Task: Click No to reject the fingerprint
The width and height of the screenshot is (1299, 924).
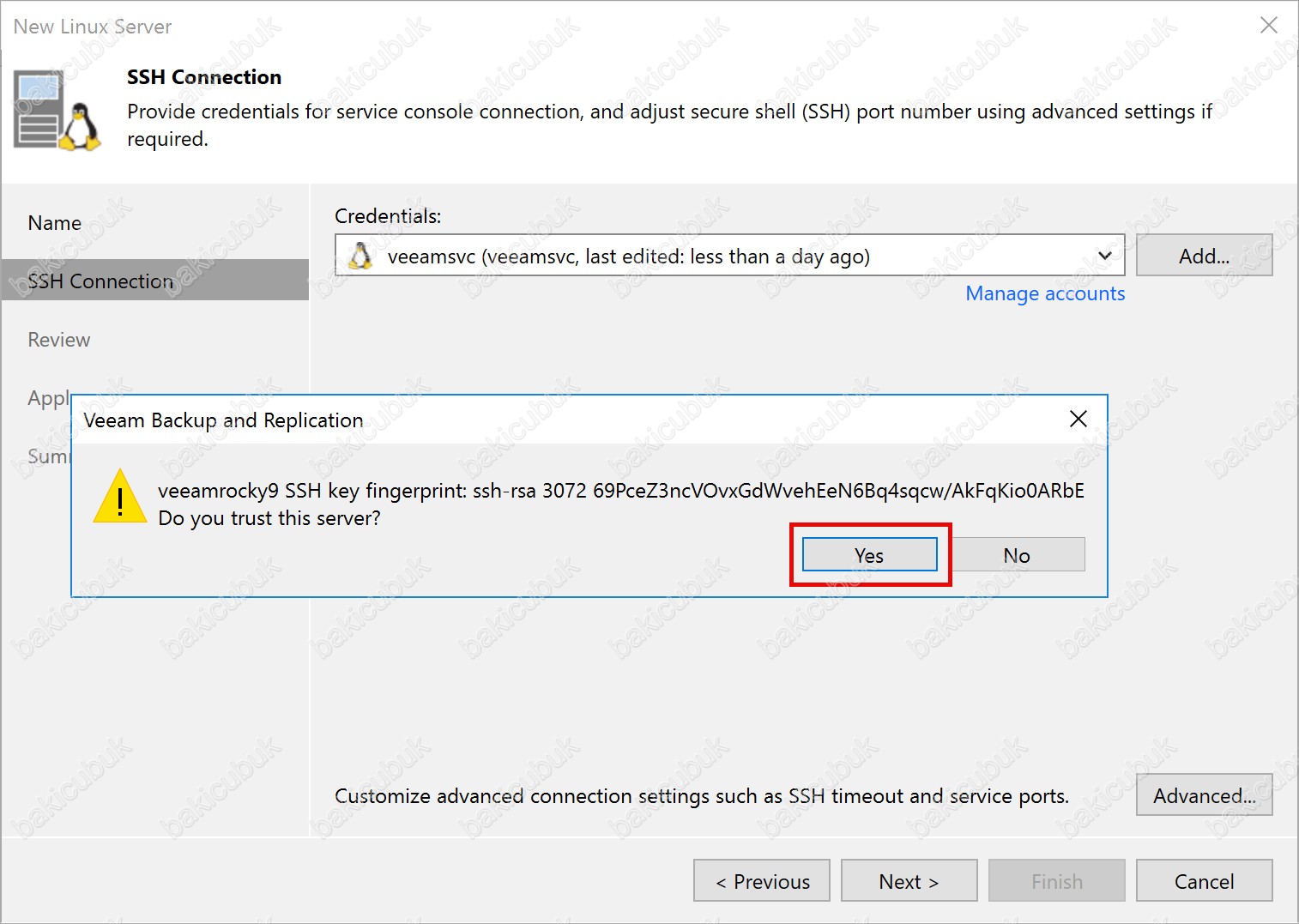Action: coord(1017,555)
